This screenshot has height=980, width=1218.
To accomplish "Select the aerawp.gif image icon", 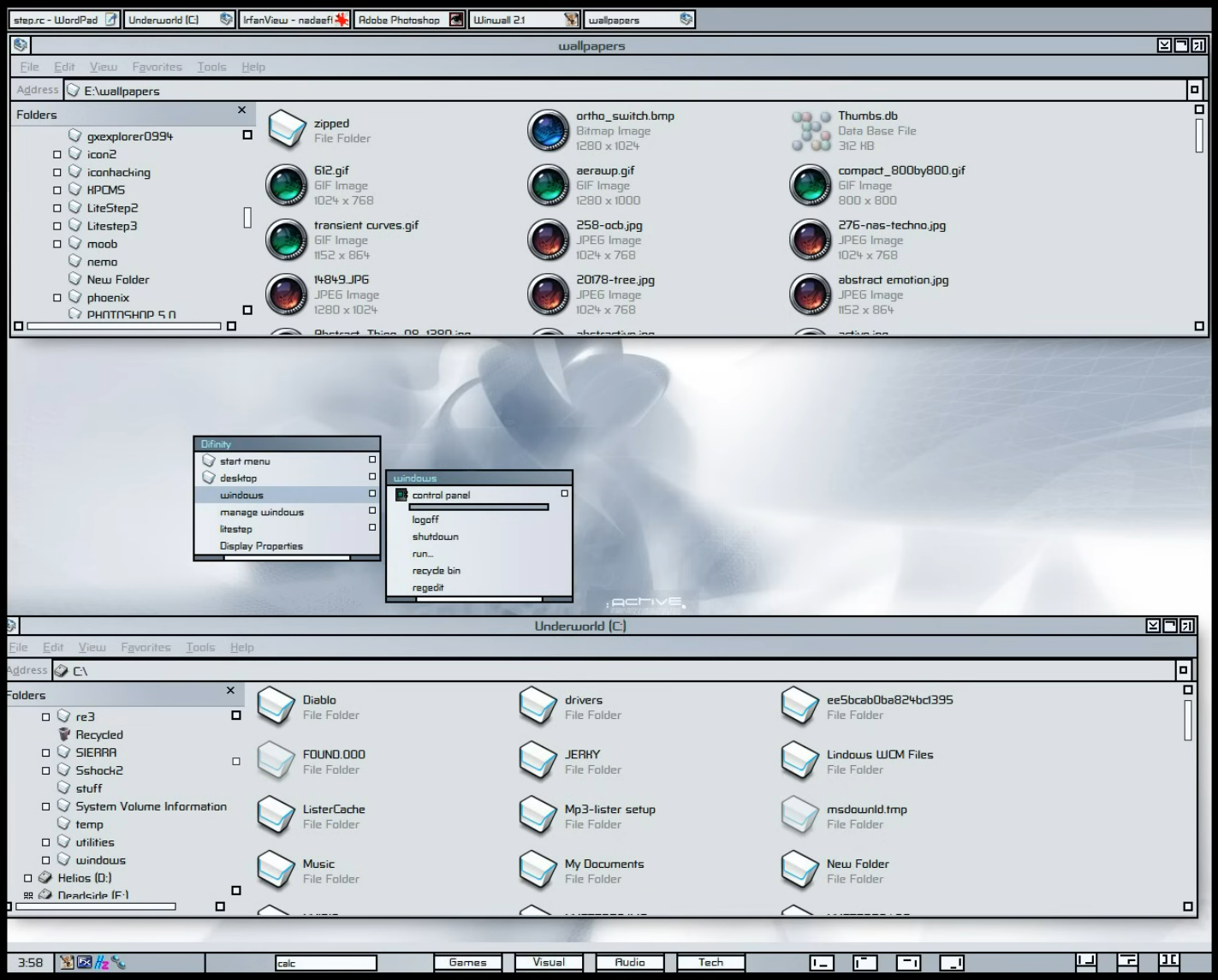I will (549, 185).
